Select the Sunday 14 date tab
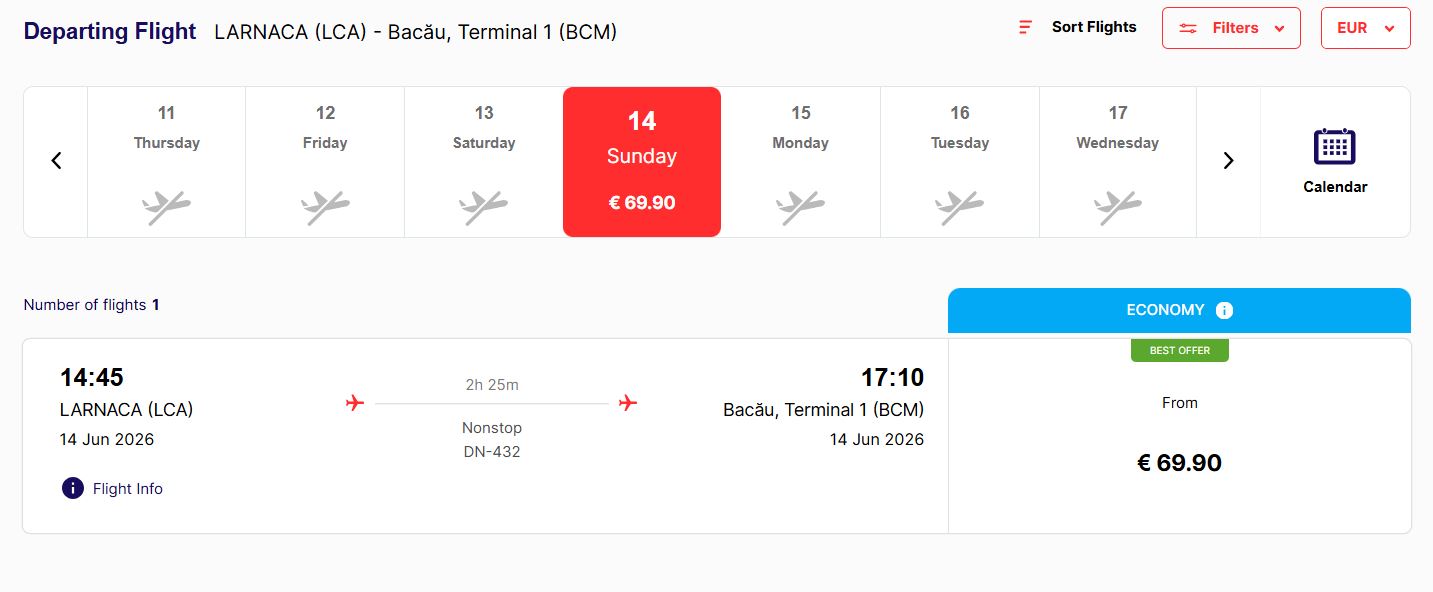Screen dimensions: 1433x592 pyautogui.click(x=641, y=161)
